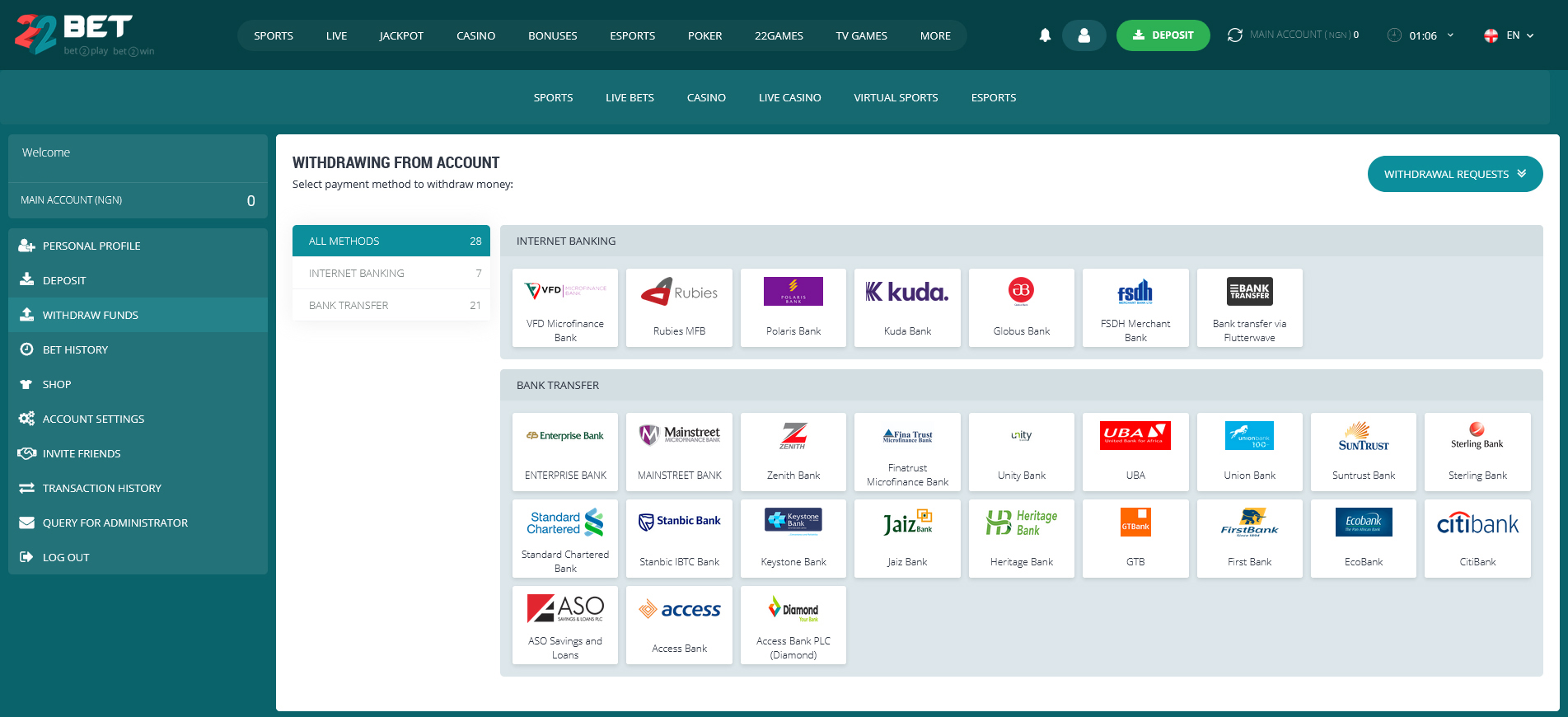Select Access Bank transfer

tap(679, 625)
